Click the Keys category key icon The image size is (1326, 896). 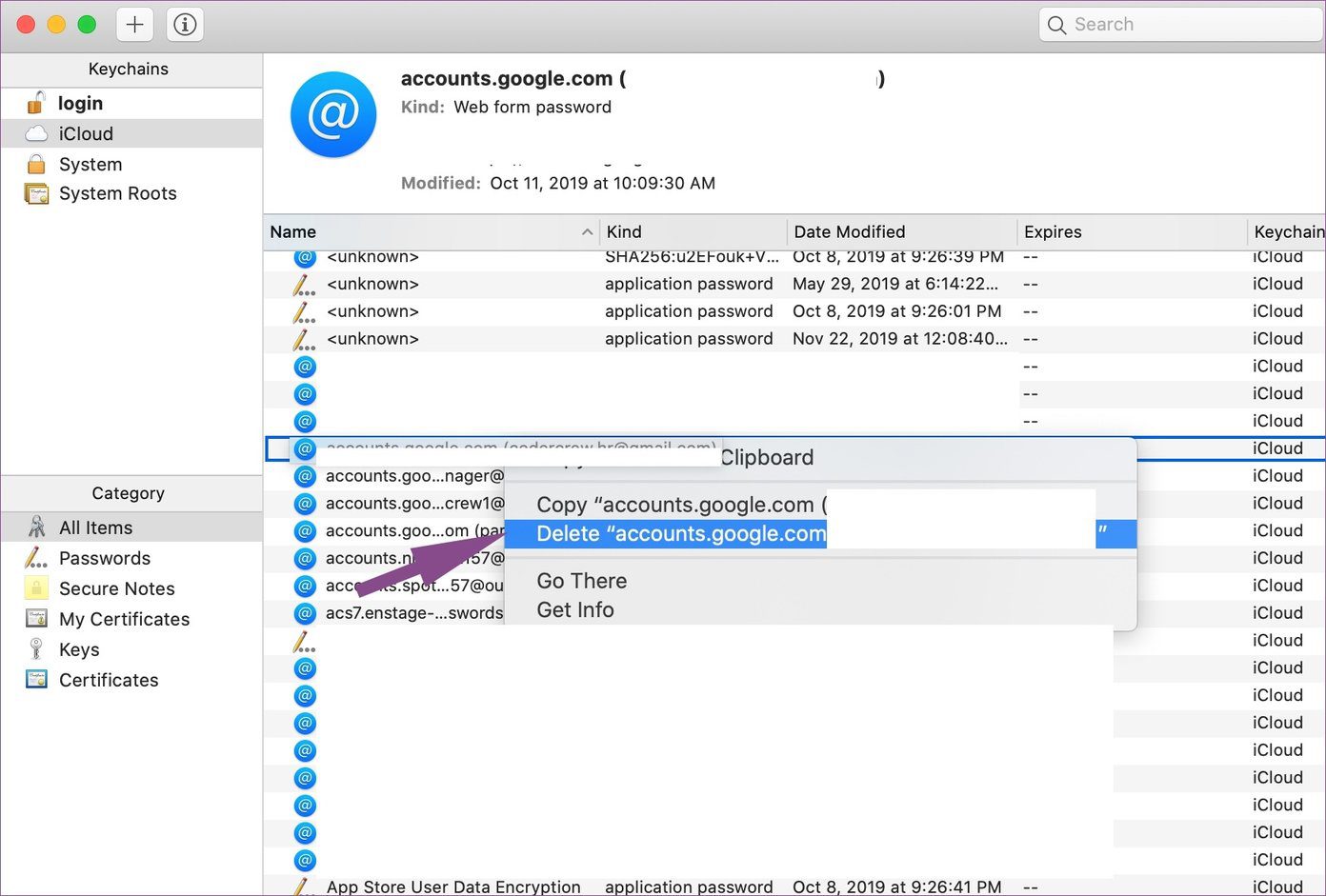(x=36, y=649)
